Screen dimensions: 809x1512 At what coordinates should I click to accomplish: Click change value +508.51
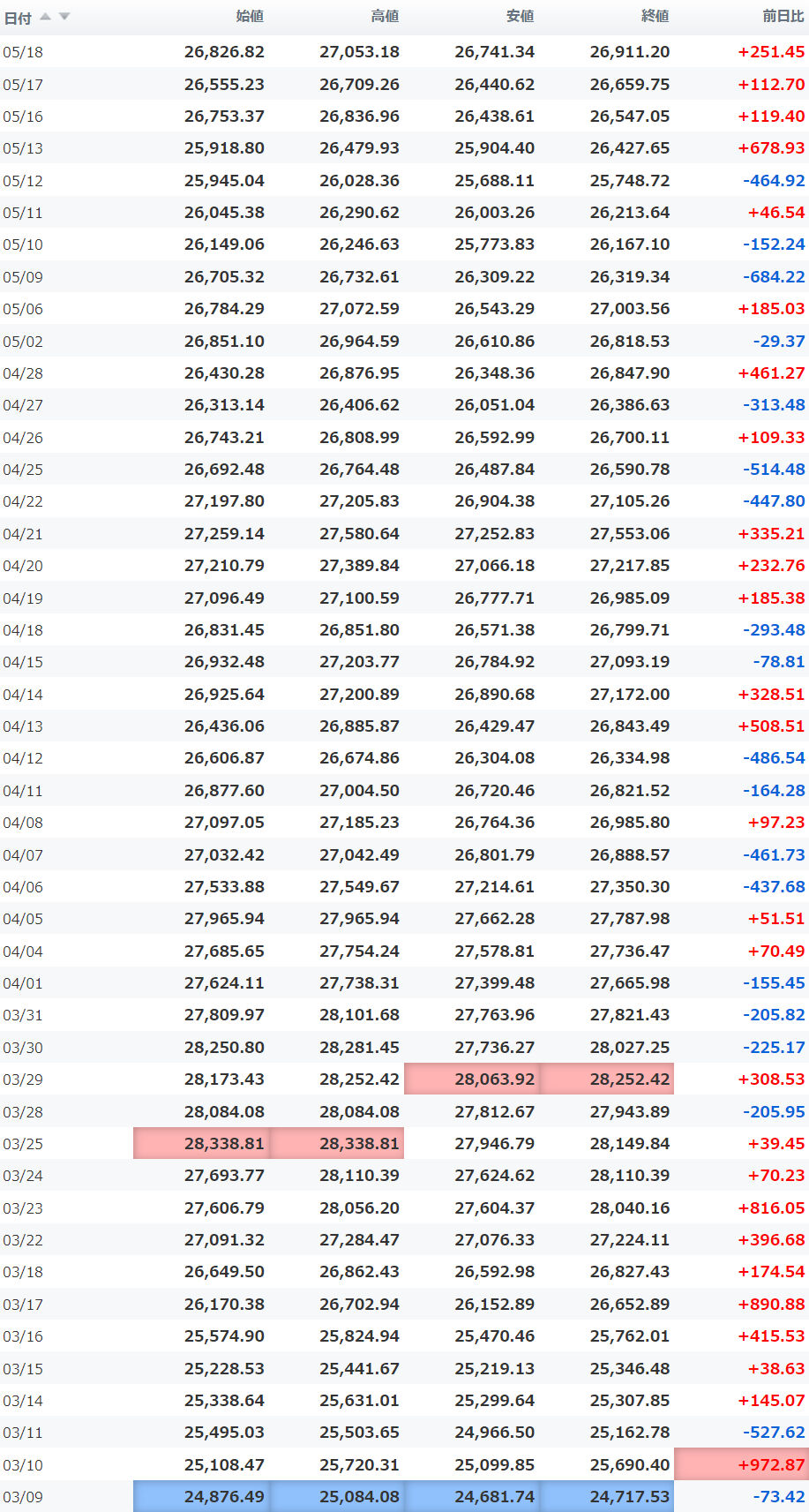pyautogui.click(x=771, y=726)
